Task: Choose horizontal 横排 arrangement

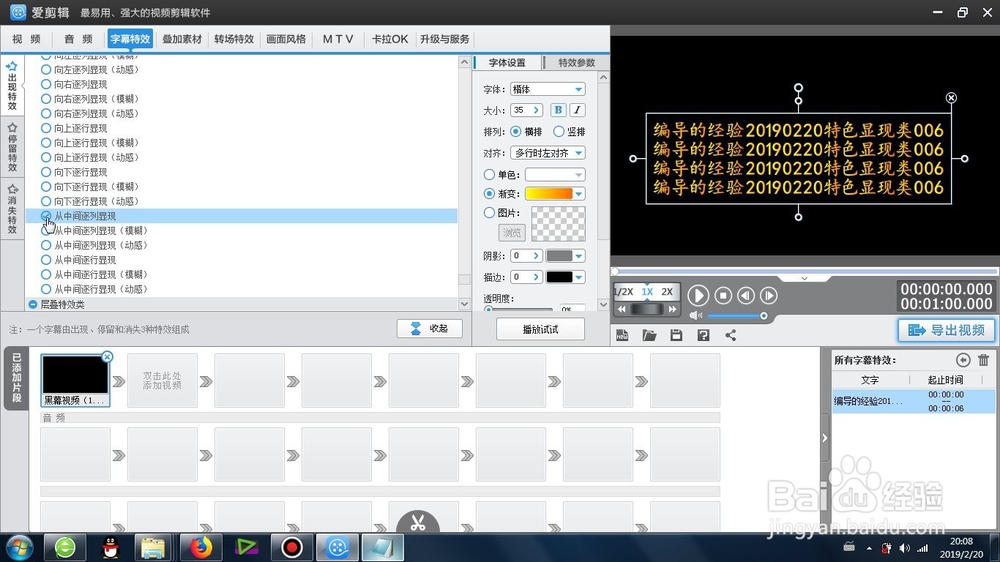Action: tap(515, 131)
